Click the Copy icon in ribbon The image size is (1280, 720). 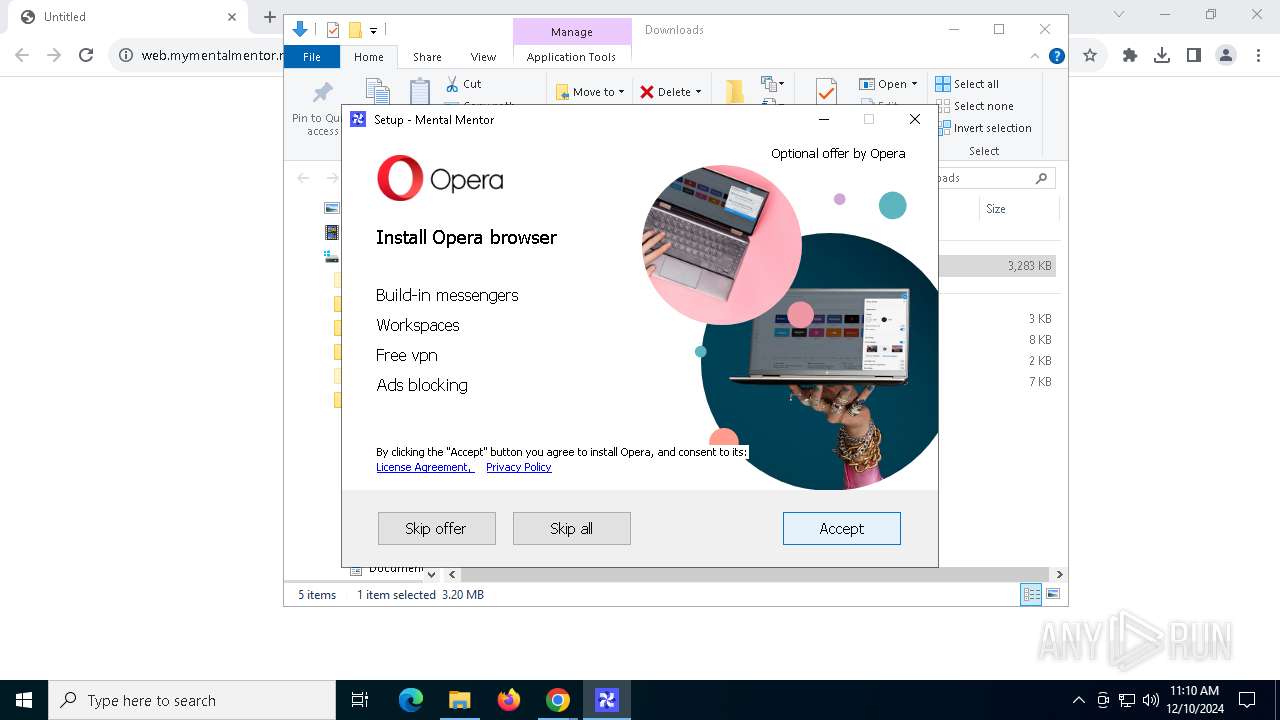(378, 92)
